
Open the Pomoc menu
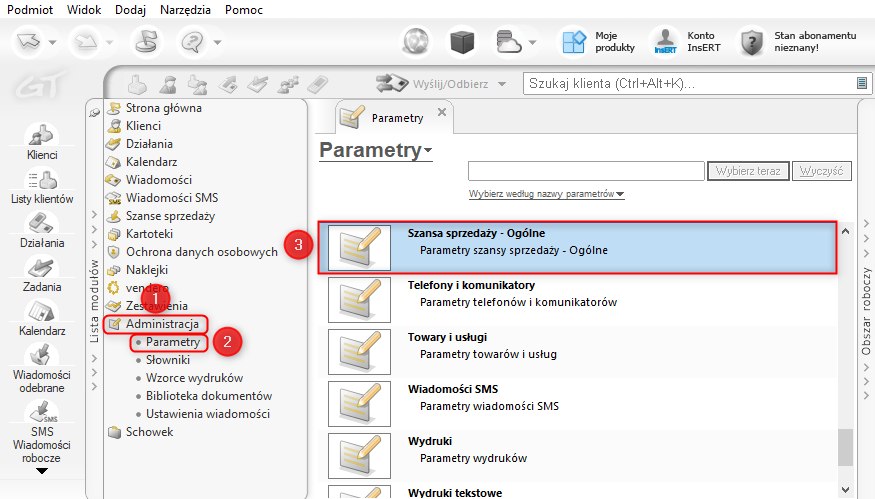pos(245,9)
